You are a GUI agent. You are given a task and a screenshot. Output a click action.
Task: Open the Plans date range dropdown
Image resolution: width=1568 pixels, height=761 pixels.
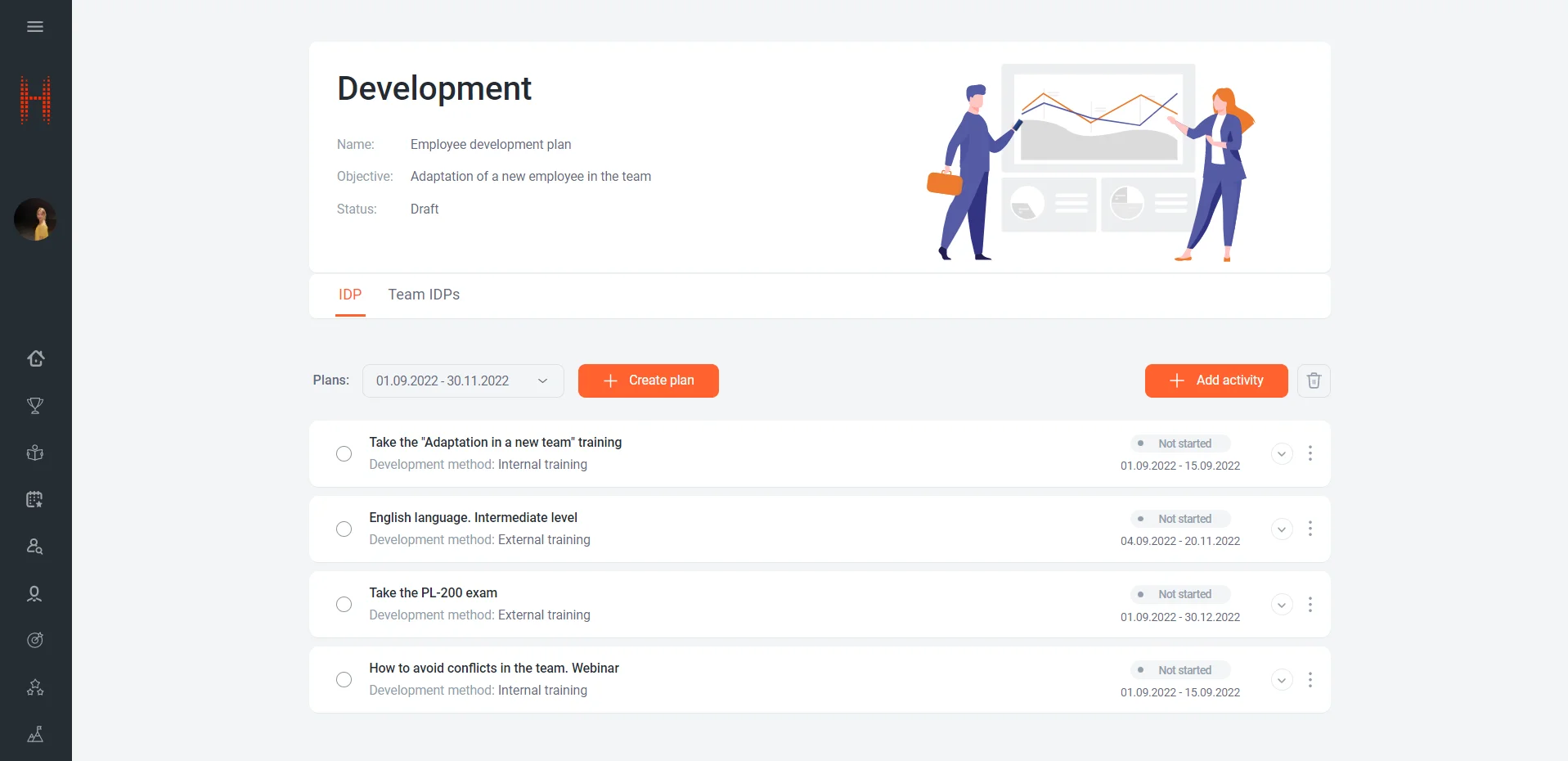[463, 380]
